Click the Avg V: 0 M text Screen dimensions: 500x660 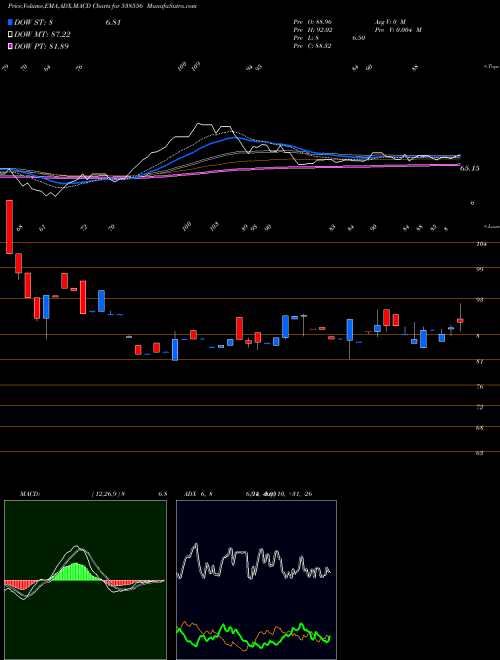389,21
